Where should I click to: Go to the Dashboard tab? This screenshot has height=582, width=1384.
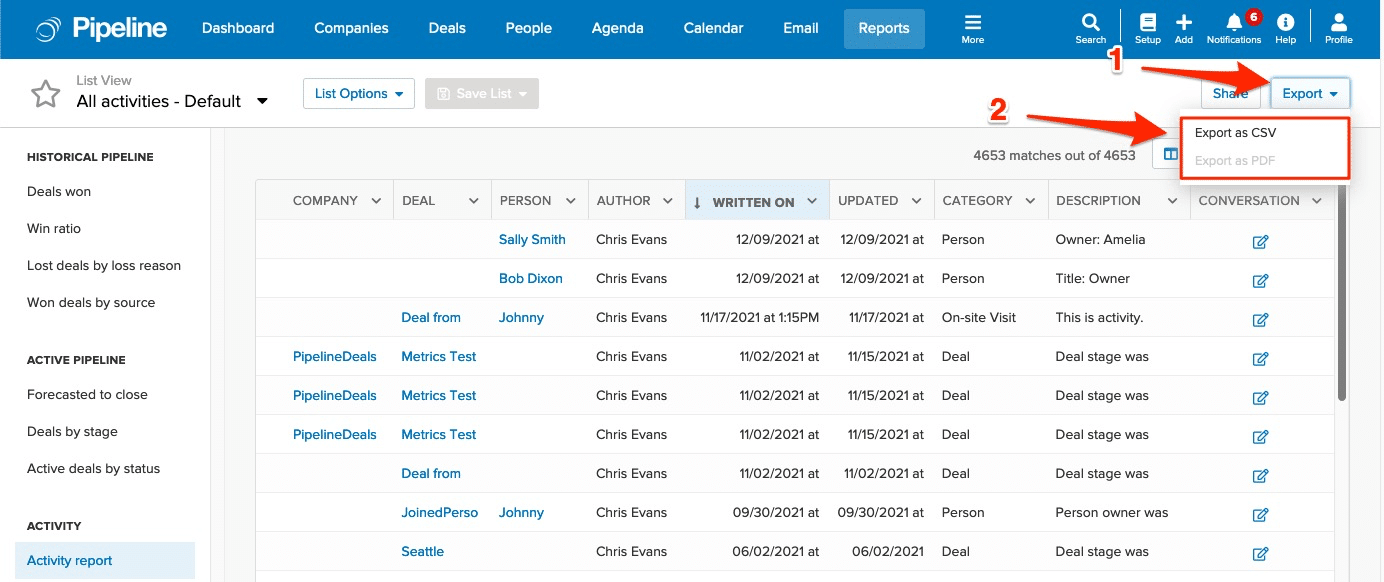point(238,29)
